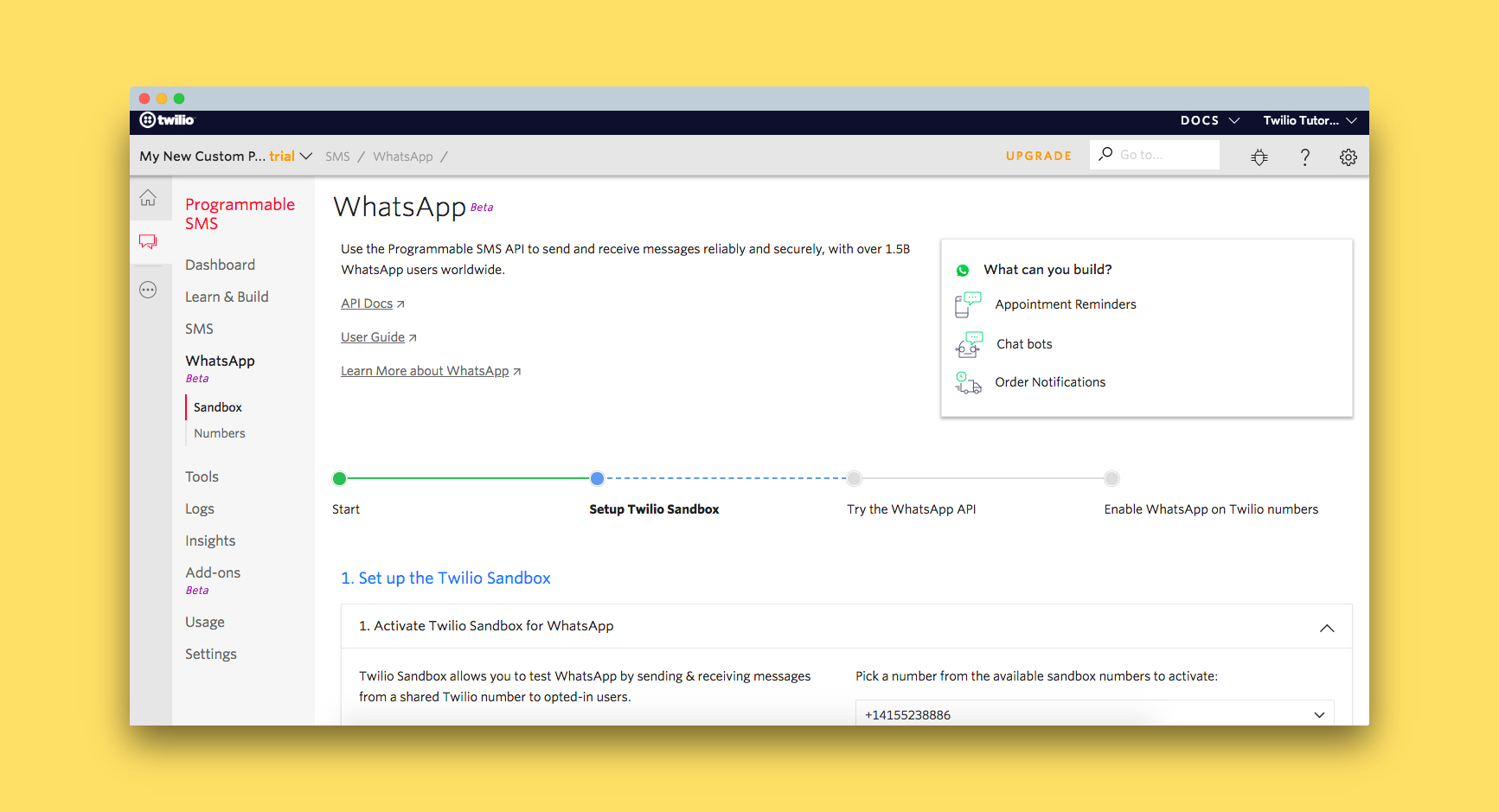Open the home icon in sidebar

point(148,198)
